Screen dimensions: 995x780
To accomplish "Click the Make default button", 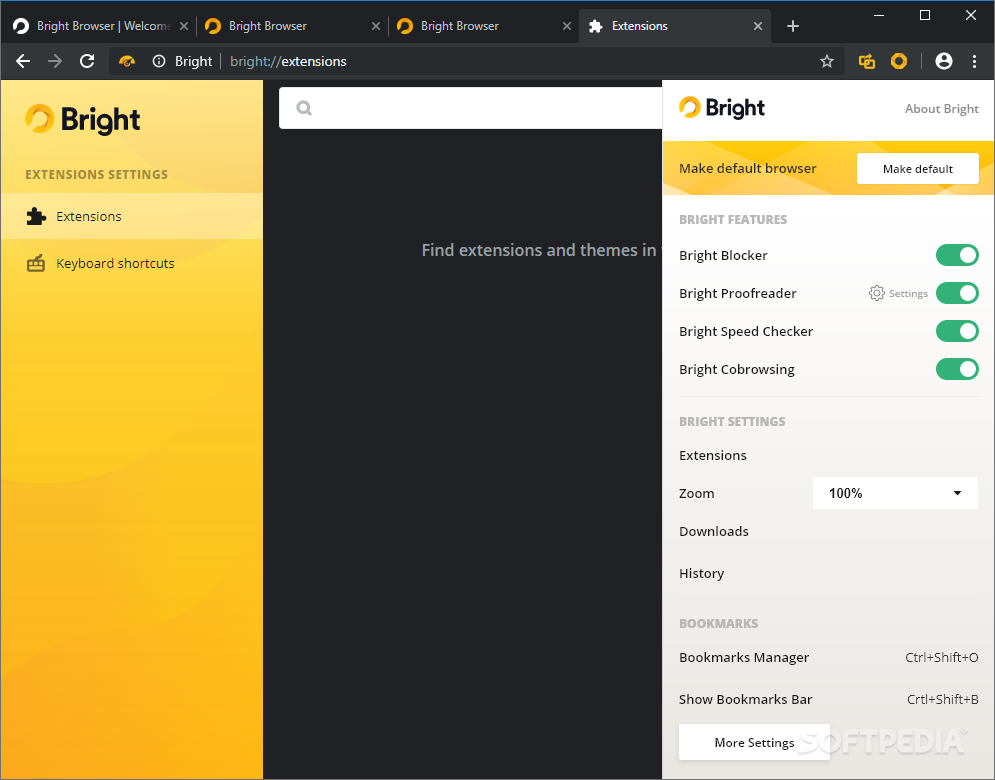I will [x=918, y=169].
